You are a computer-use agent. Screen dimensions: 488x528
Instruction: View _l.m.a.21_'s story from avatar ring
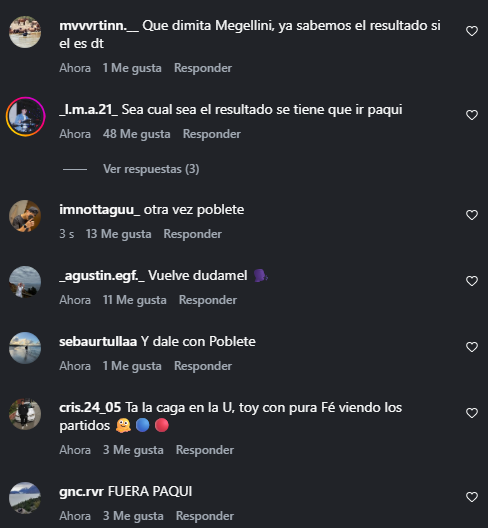click(25, 117)
